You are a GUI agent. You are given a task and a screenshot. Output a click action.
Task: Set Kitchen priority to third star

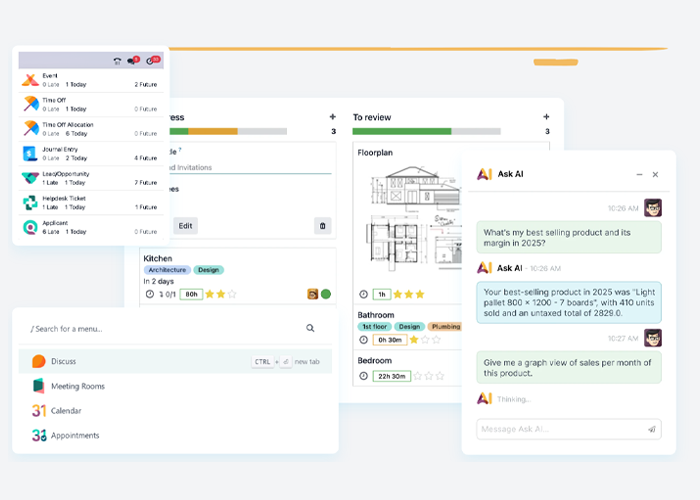[232, 294]
